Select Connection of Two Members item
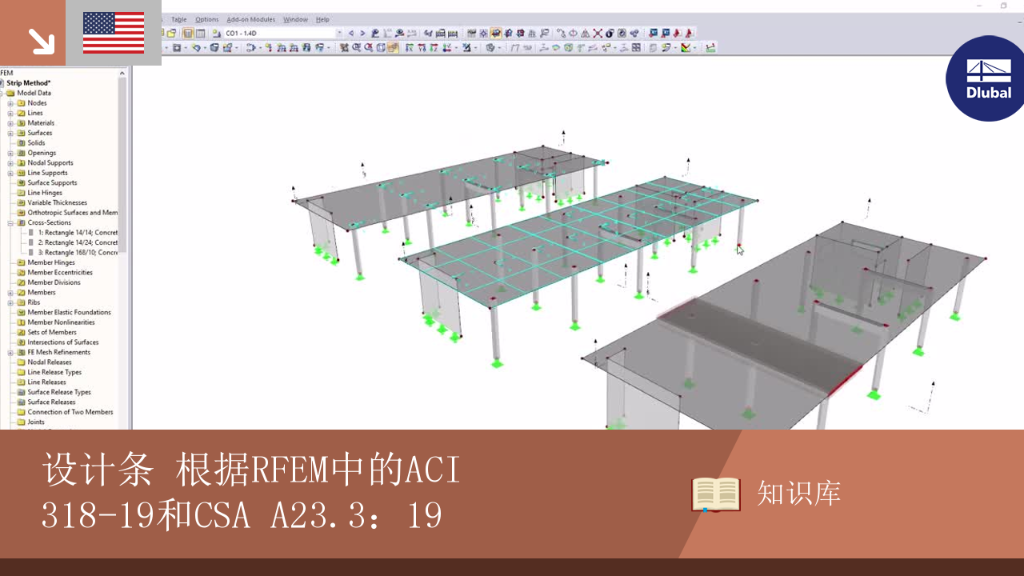This screenshot has width=1024, height=576. click(x=70, y=412)
